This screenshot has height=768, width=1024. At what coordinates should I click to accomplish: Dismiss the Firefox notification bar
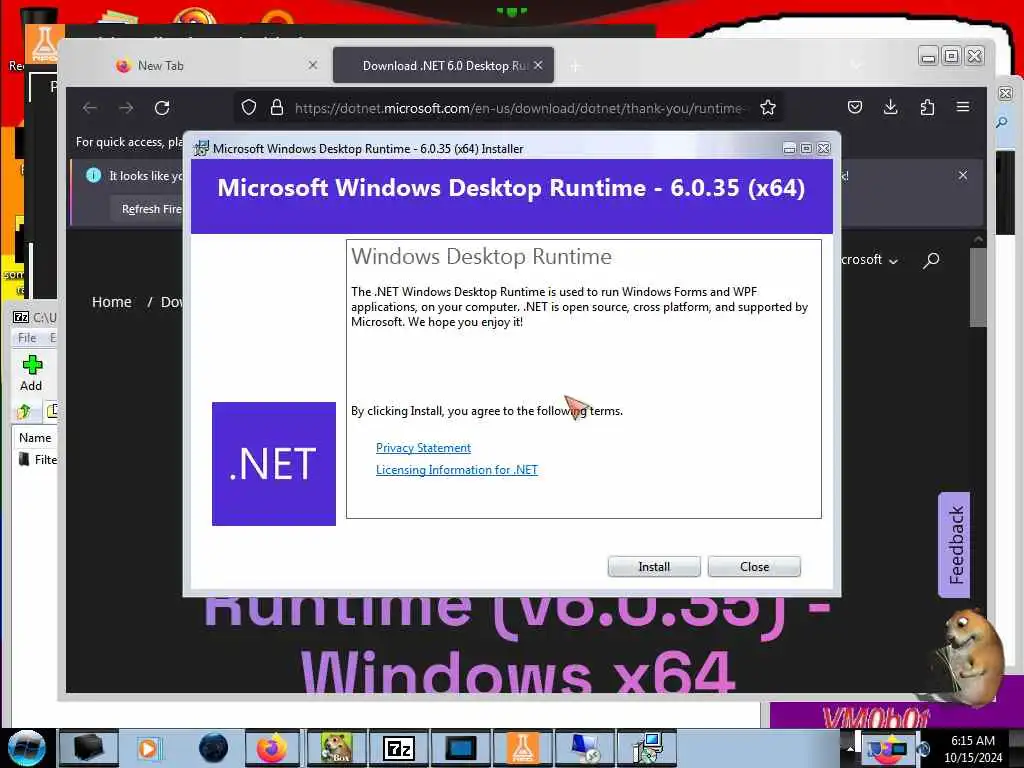tap(963, 175)
